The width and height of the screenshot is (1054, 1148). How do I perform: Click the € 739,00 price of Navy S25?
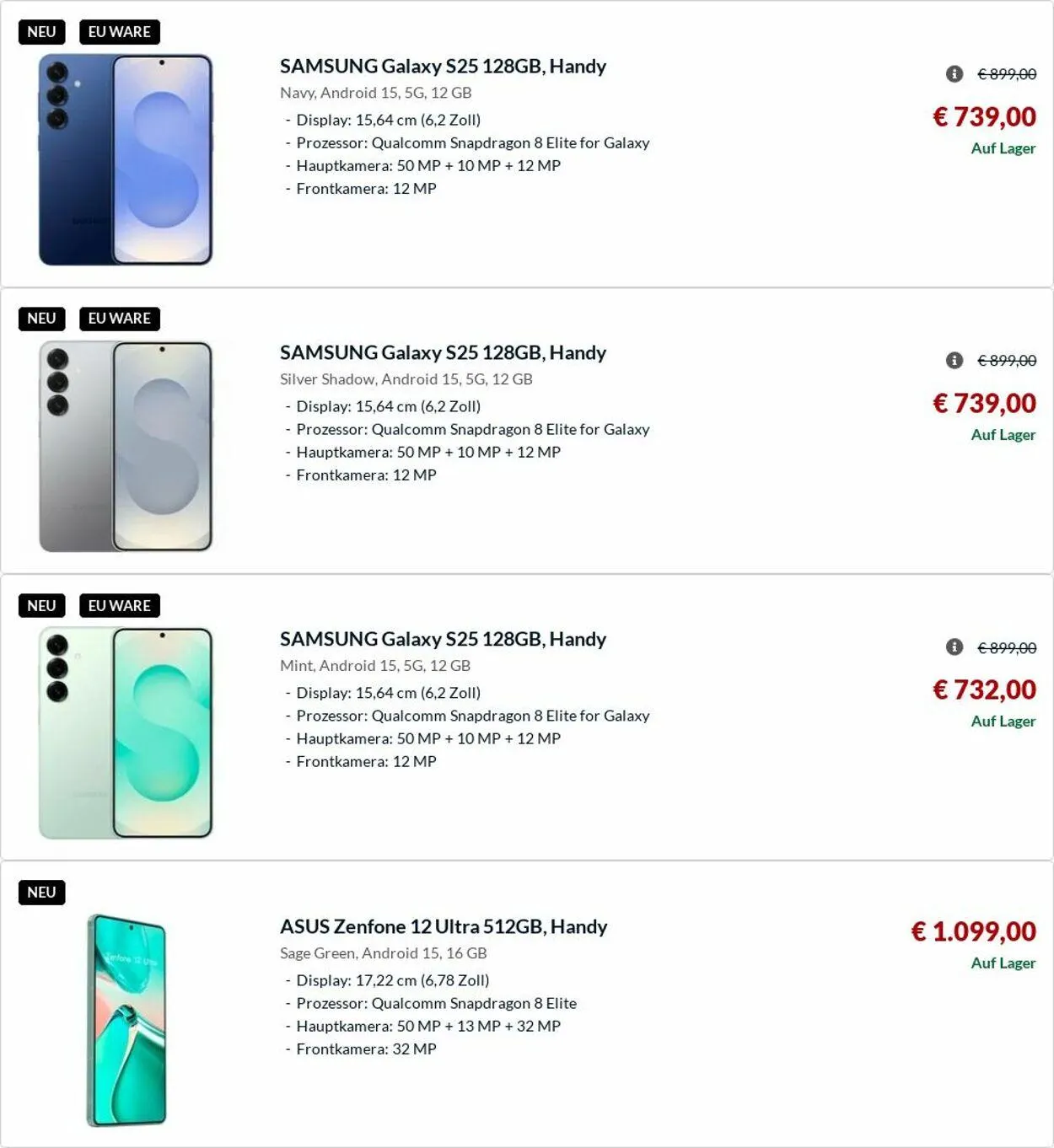tap(984, 116)
